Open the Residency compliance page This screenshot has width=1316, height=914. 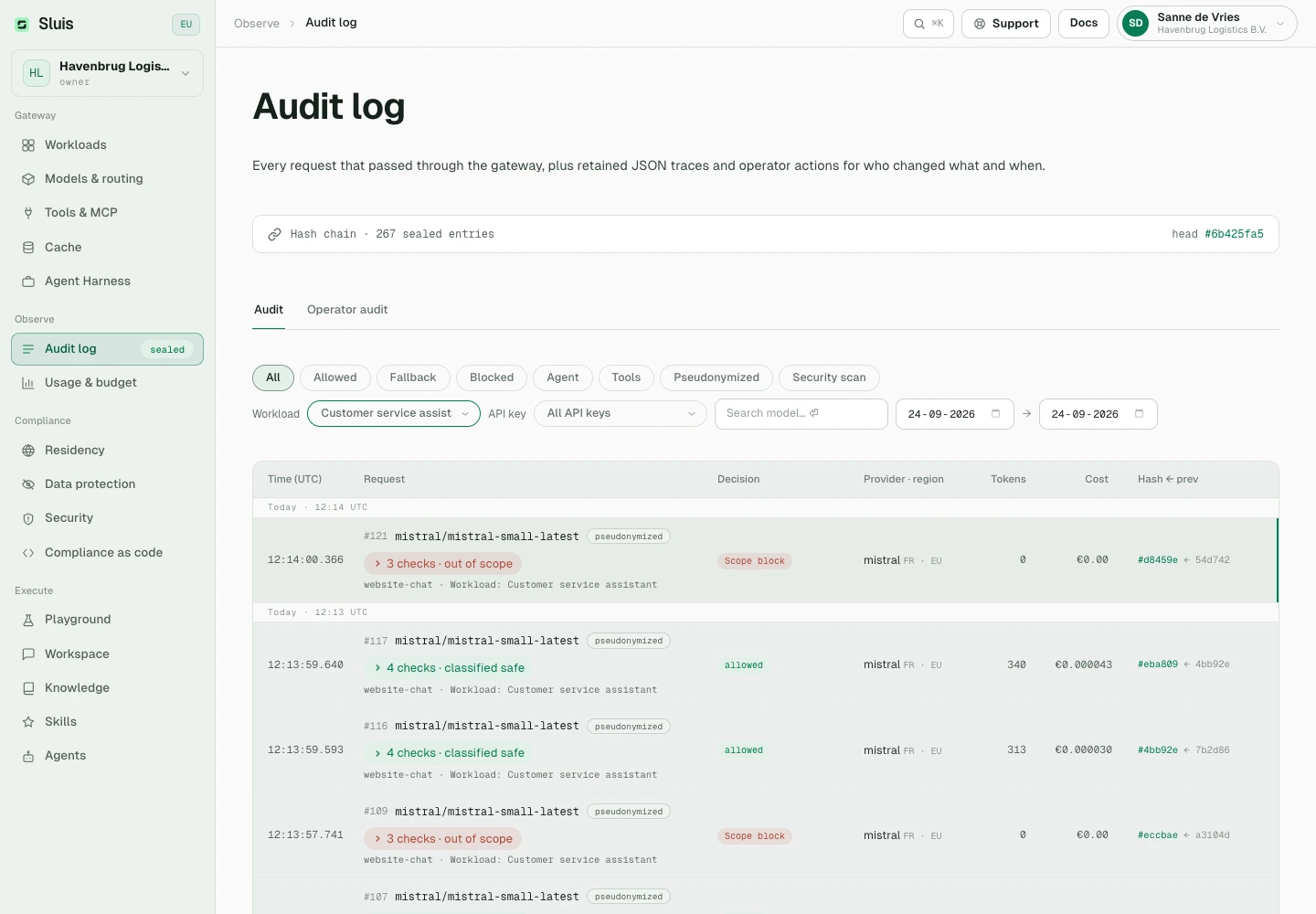pyautogui.click(x=107, y=451)
